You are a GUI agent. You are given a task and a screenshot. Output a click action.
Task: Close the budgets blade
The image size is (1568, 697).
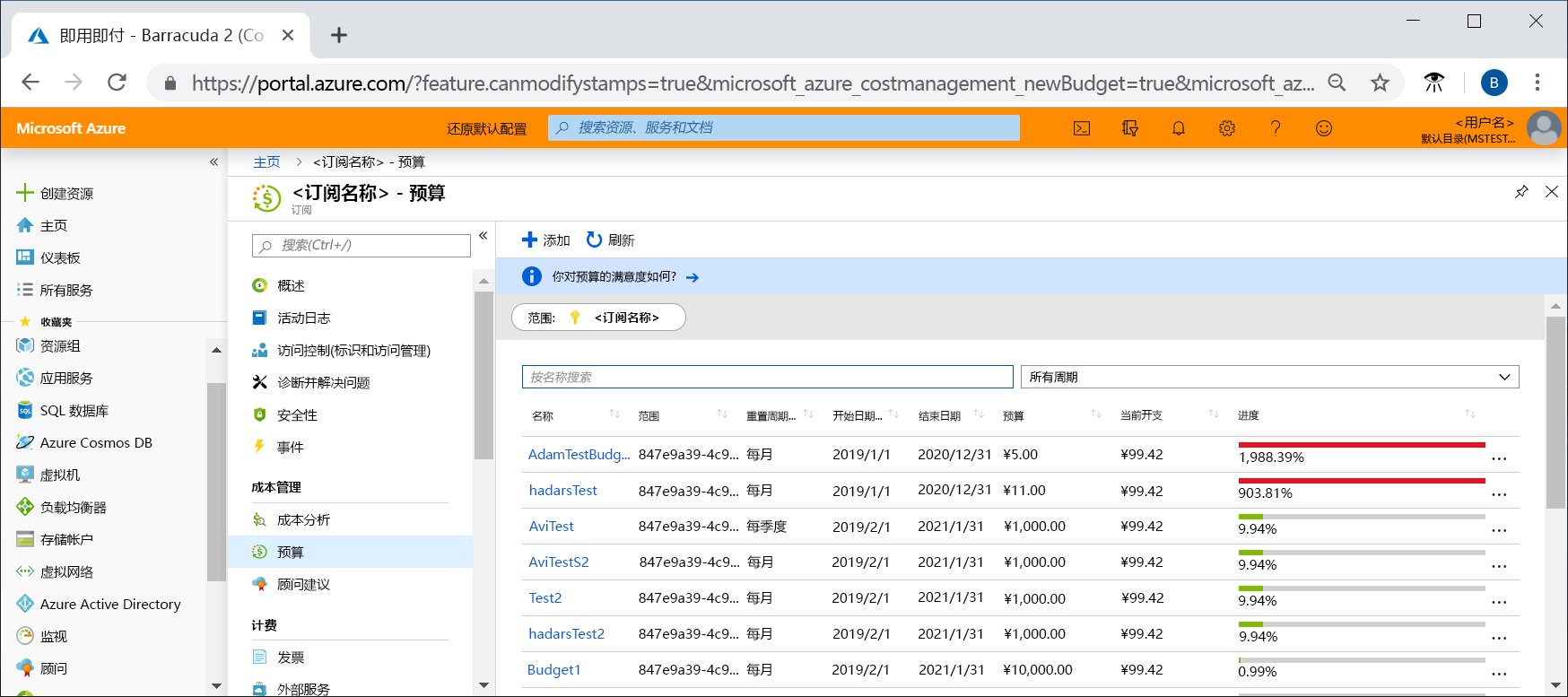tap(1552, 192)
